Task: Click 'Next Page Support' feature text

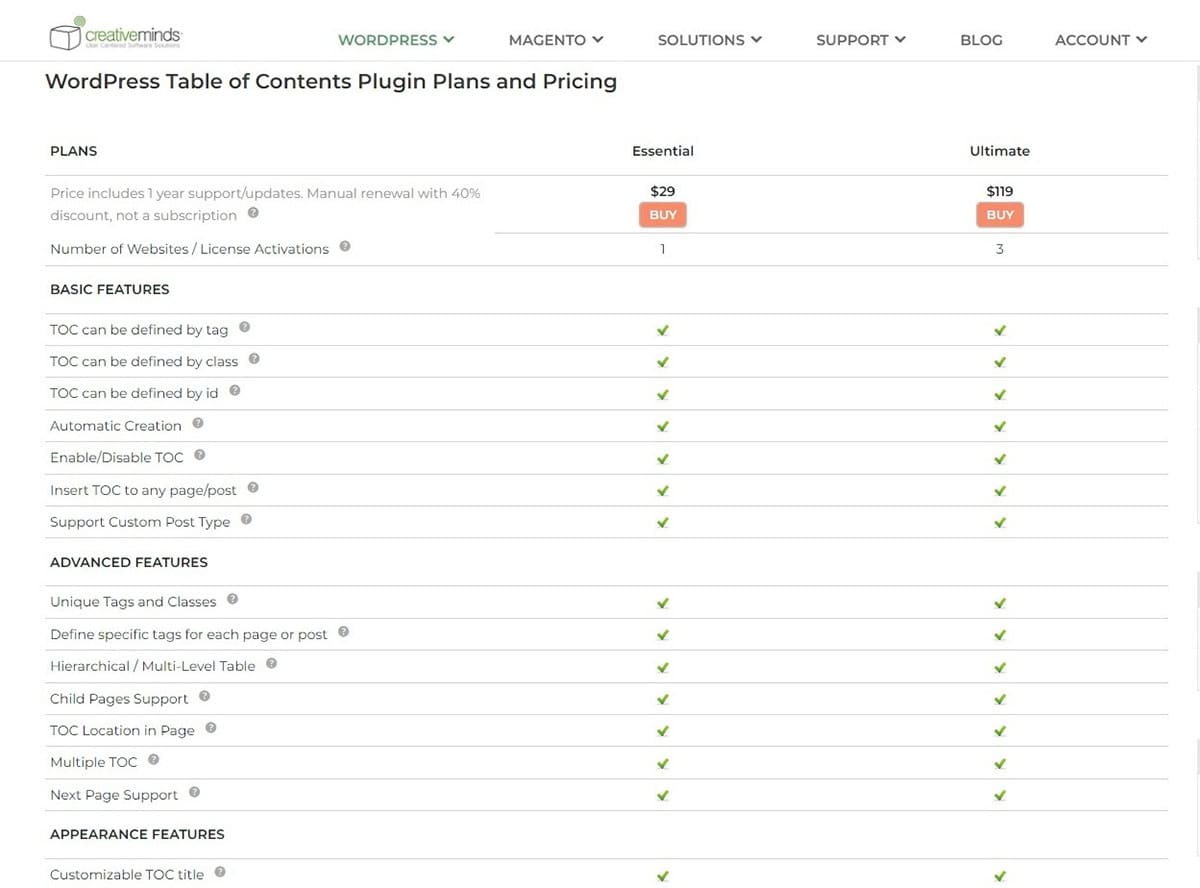Action: [114, 795]
